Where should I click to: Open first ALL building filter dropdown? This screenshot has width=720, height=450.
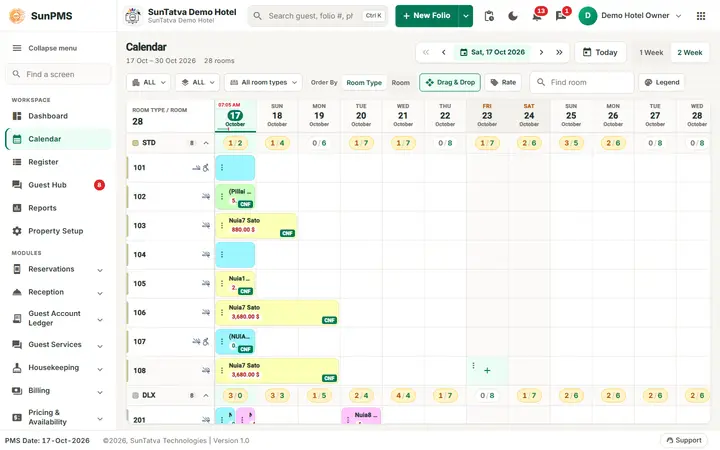tap(148, 83)
